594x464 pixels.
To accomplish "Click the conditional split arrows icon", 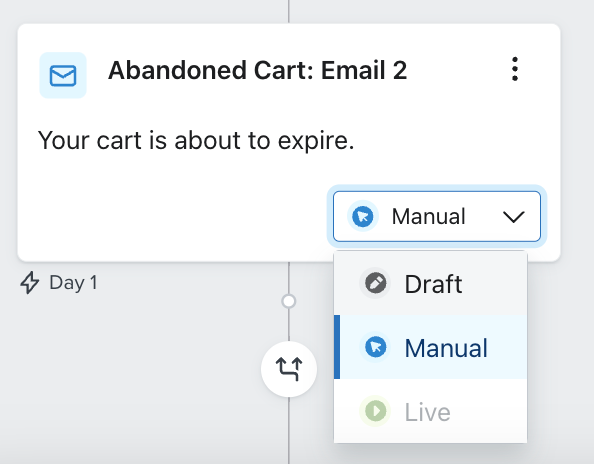I will (289, 369).
